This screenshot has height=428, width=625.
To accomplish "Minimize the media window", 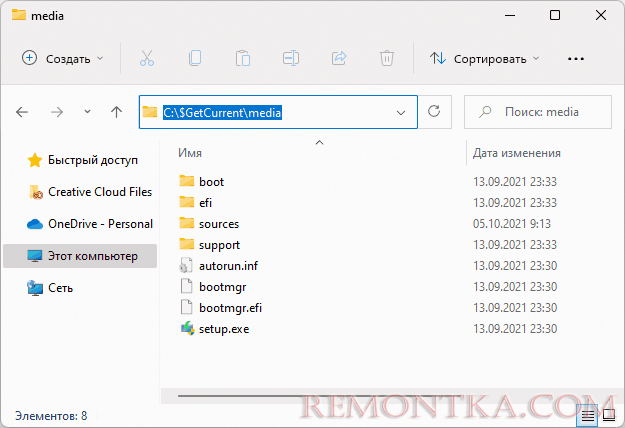I will [510, 16].
